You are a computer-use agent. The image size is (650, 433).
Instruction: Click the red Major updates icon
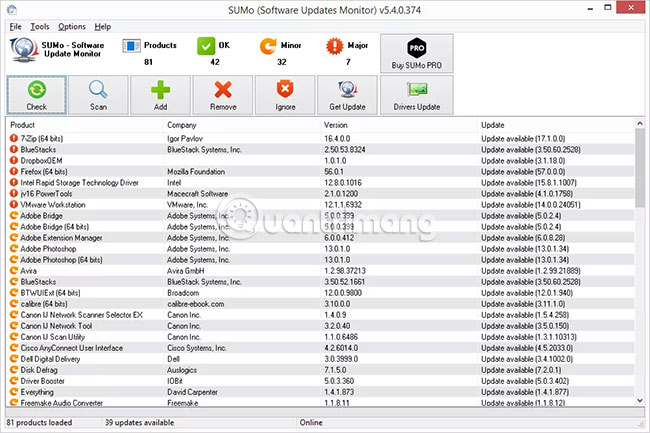click(335, 46)
